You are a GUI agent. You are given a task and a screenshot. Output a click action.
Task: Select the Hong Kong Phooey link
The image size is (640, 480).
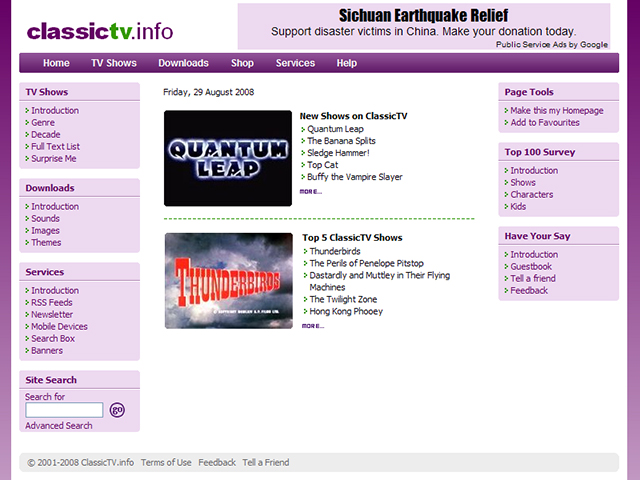tap(346, 311)
